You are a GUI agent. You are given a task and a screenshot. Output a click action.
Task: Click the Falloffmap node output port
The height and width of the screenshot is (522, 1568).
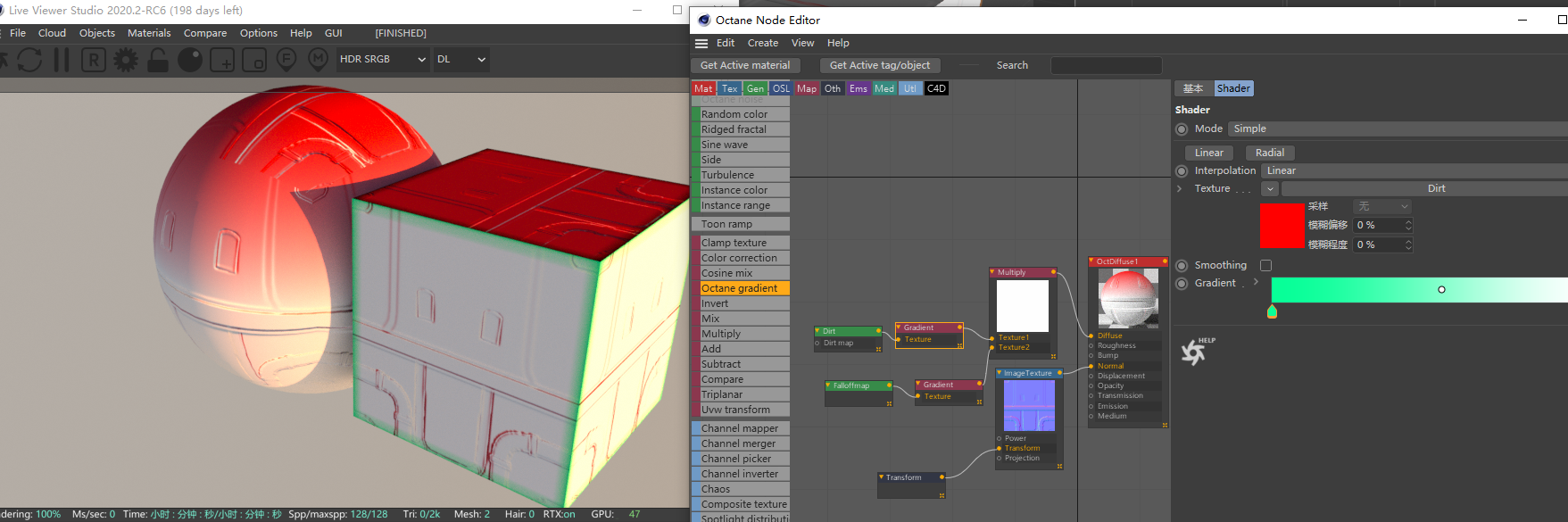pyautogui.click(x=889, y=385)
